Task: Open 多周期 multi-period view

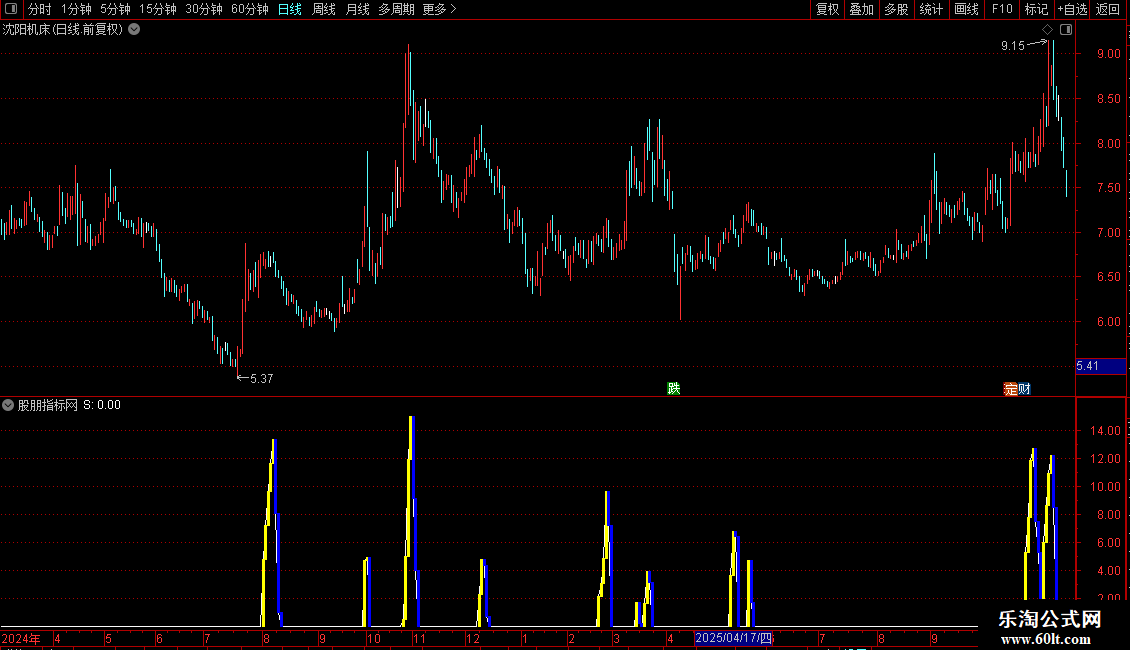Action: [x=396, y=9]
